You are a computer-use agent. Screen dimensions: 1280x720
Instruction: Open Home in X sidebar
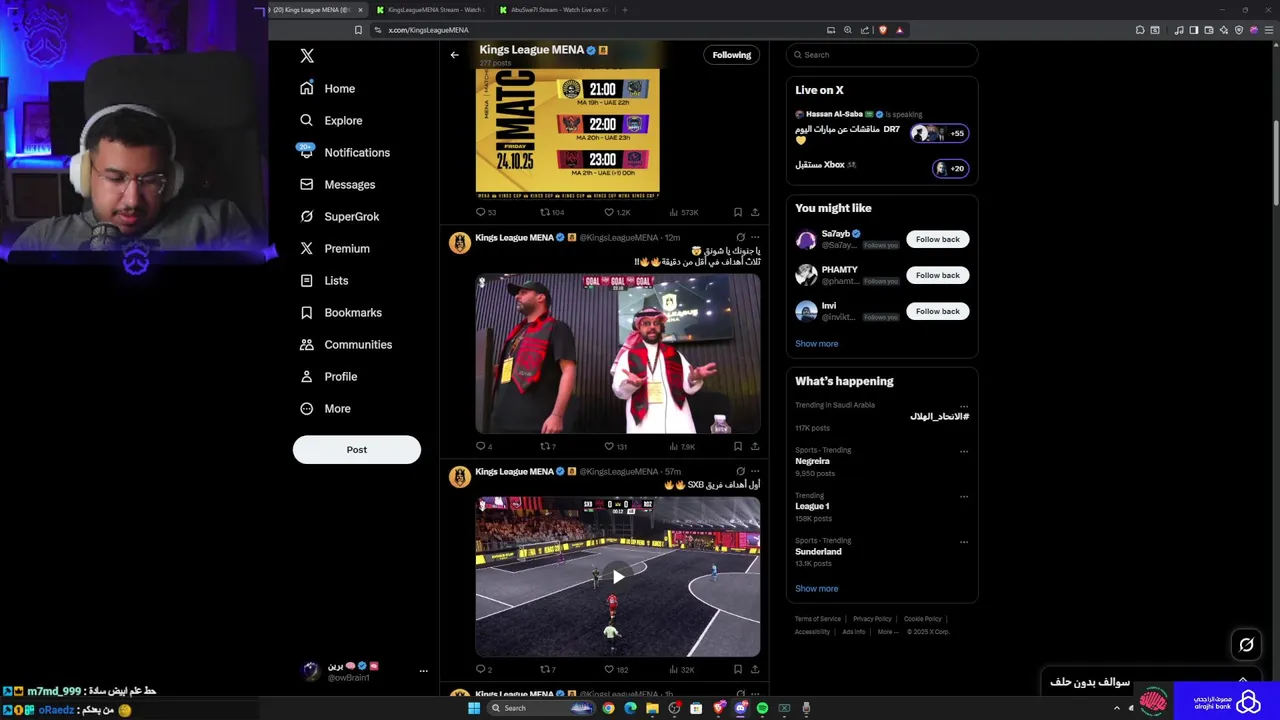327,89
